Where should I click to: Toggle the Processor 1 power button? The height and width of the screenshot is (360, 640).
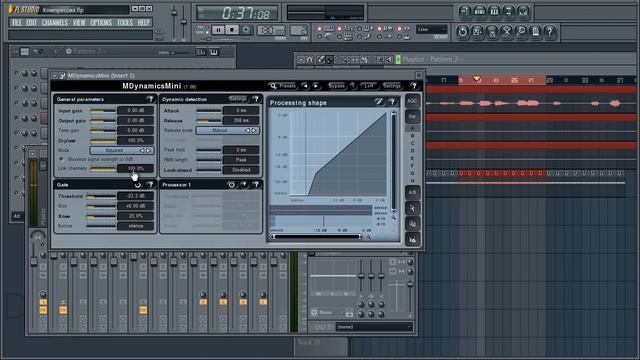click(231, 185)
